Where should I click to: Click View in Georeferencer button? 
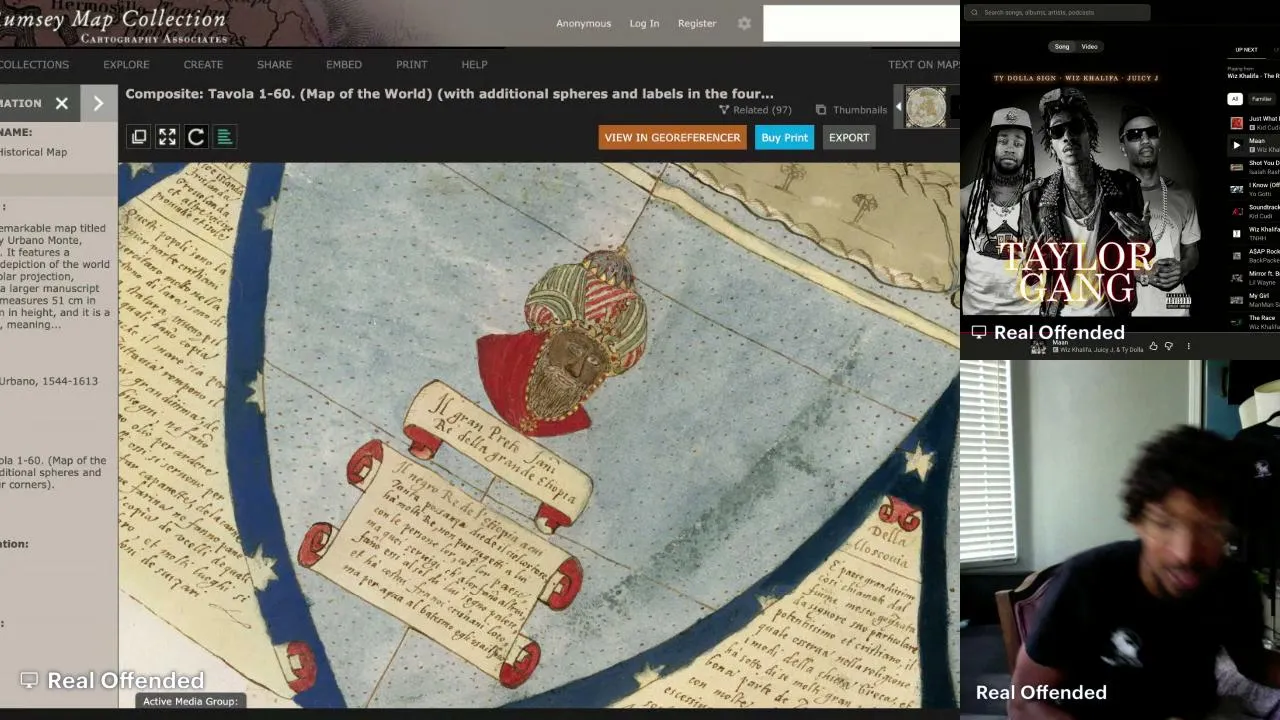(672, 137)
